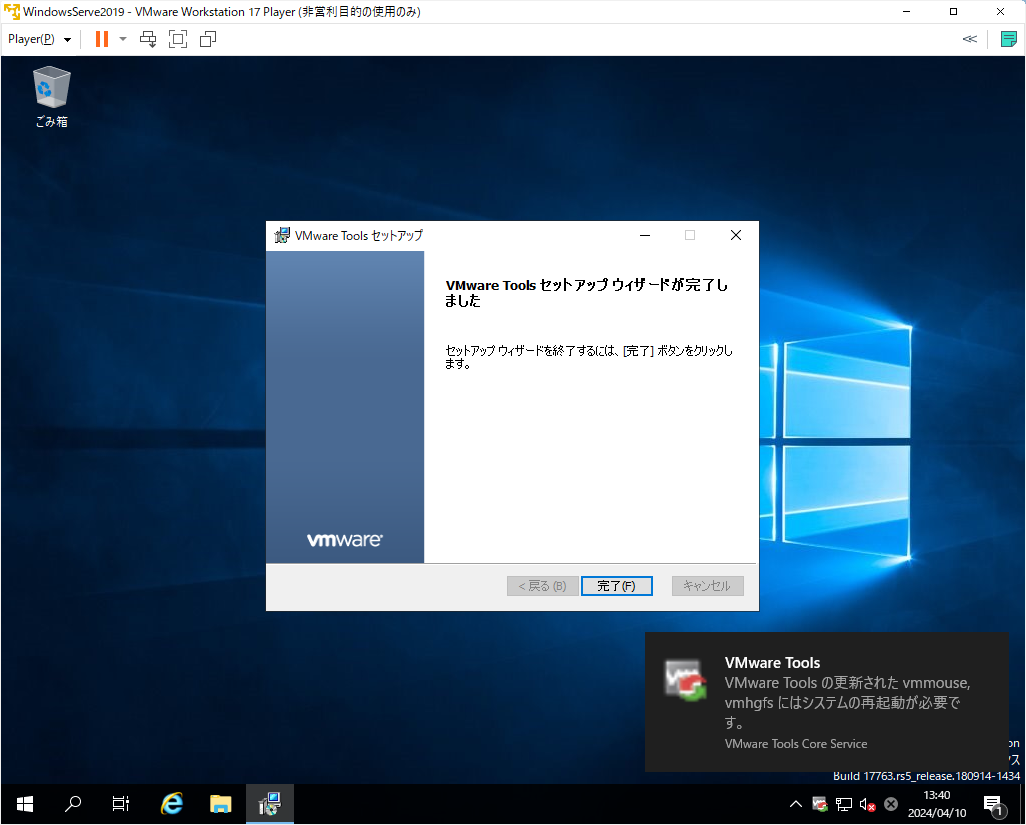Open the Windows Start menu
Viewport: 1026px width, 825px height.
[x=25, y=804]
